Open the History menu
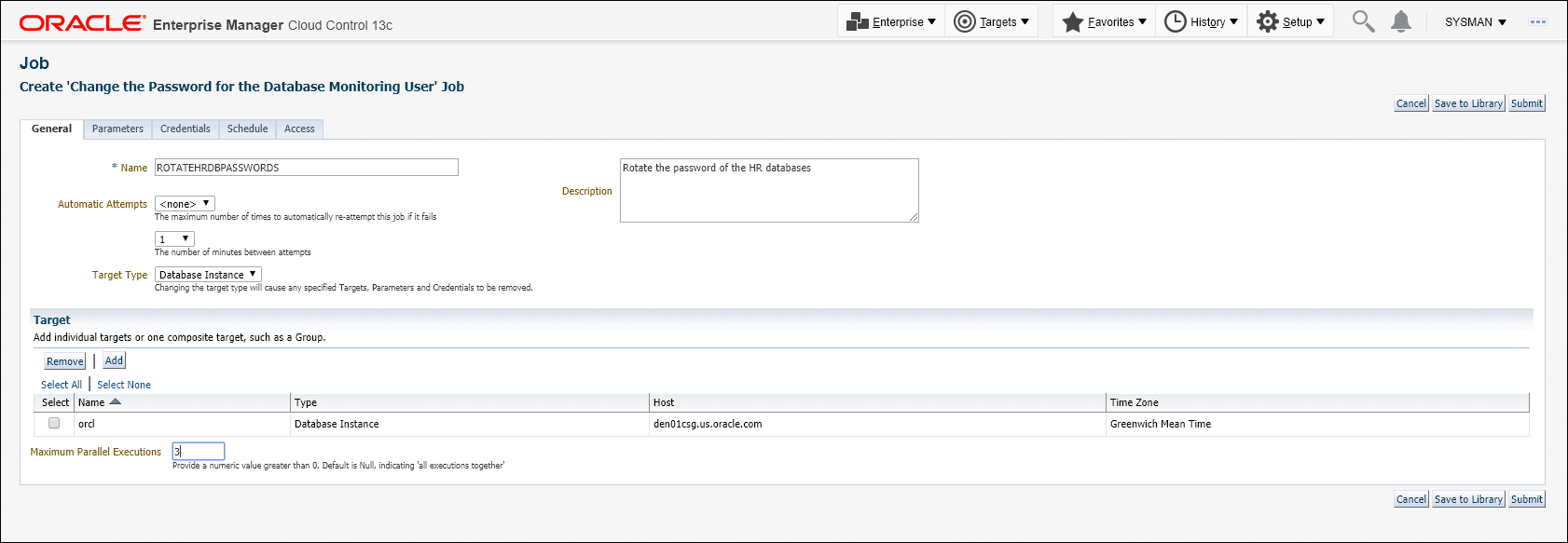The width and height of the screenshot is (1568, 543). tap(1201, 21)
